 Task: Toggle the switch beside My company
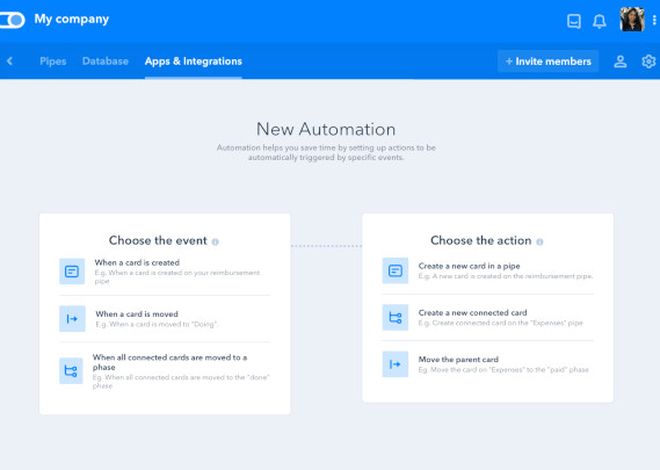[12, 20]
